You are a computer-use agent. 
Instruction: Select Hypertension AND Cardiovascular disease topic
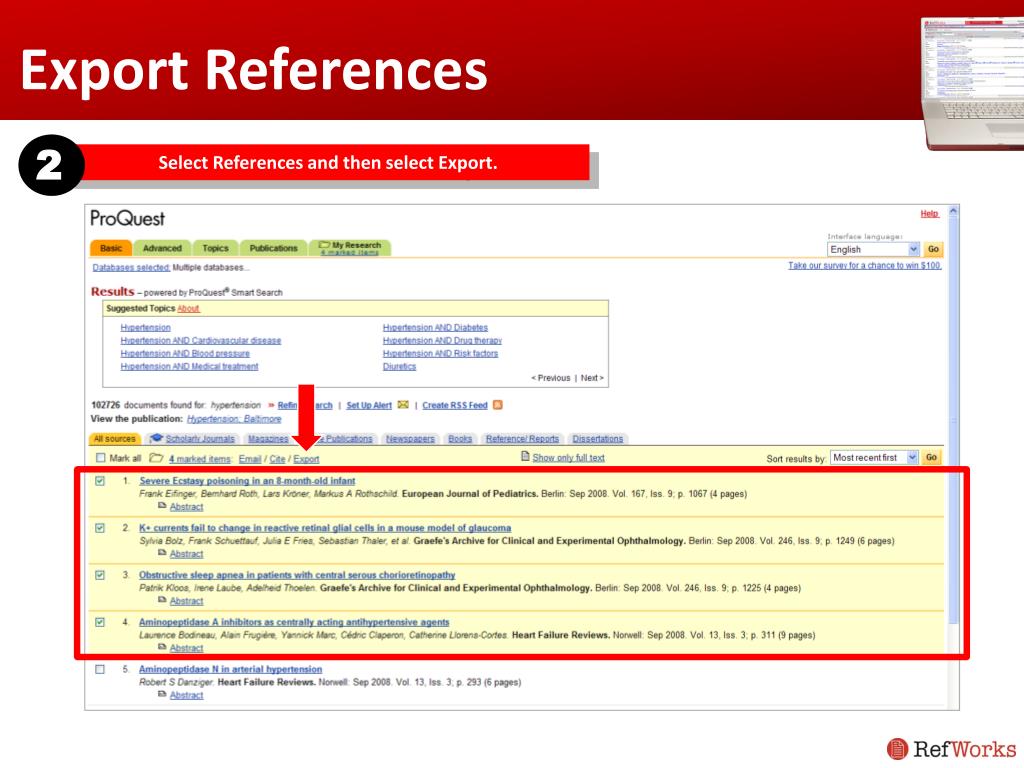200,341
